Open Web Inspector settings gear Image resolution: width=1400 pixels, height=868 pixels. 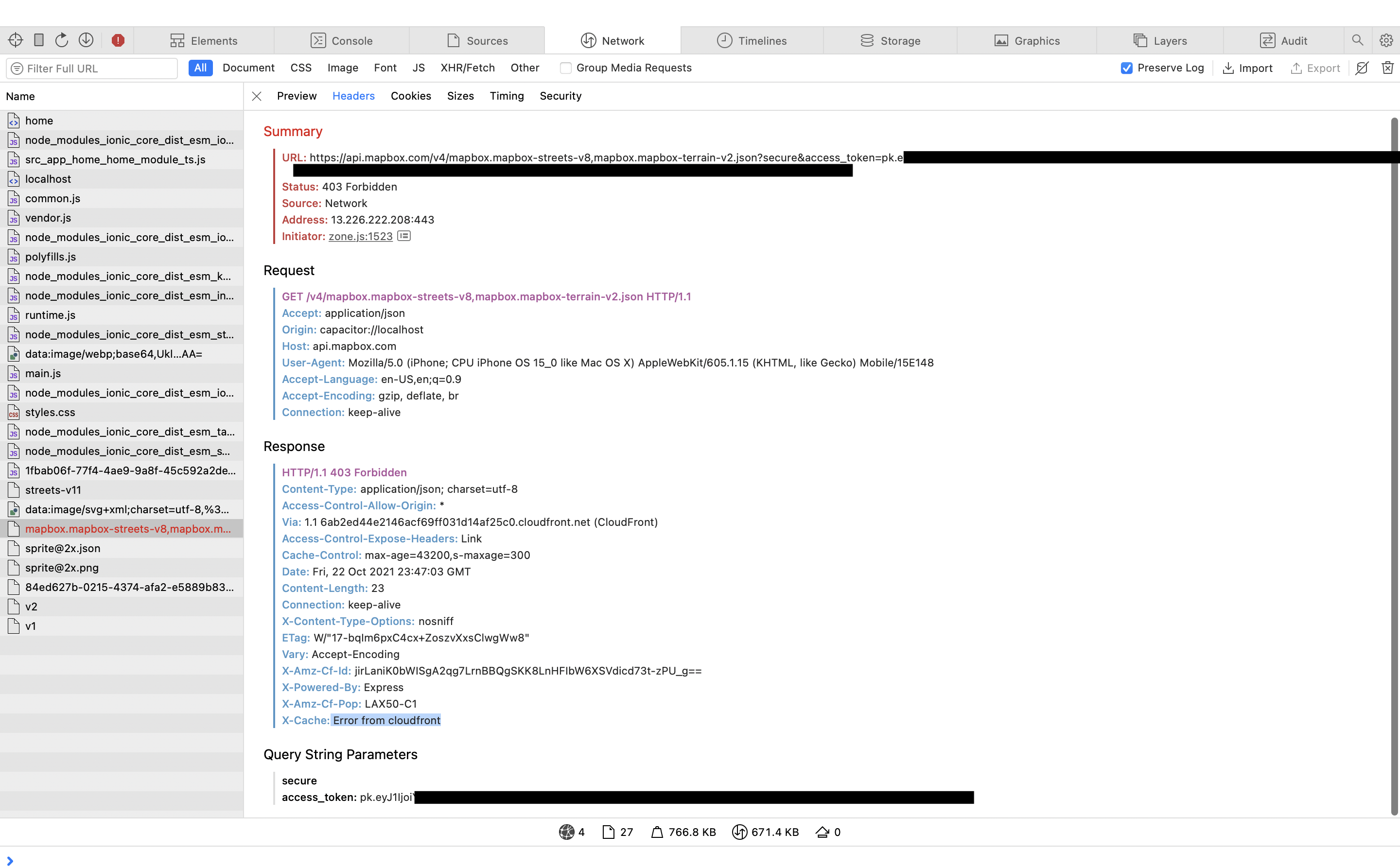click(x=1386, y=40)
